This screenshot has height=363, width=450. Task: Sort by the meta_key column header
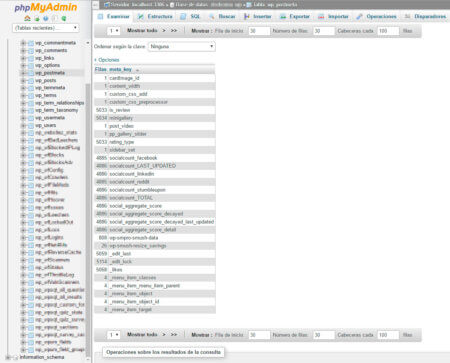(120, 70)
